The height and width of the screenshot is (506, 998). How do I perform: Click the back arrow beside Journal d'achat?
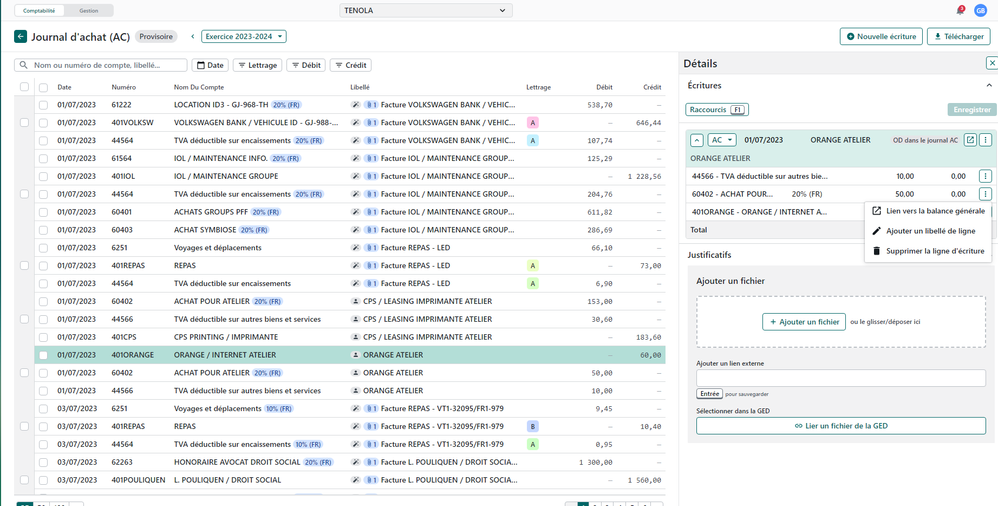(20, 37)
